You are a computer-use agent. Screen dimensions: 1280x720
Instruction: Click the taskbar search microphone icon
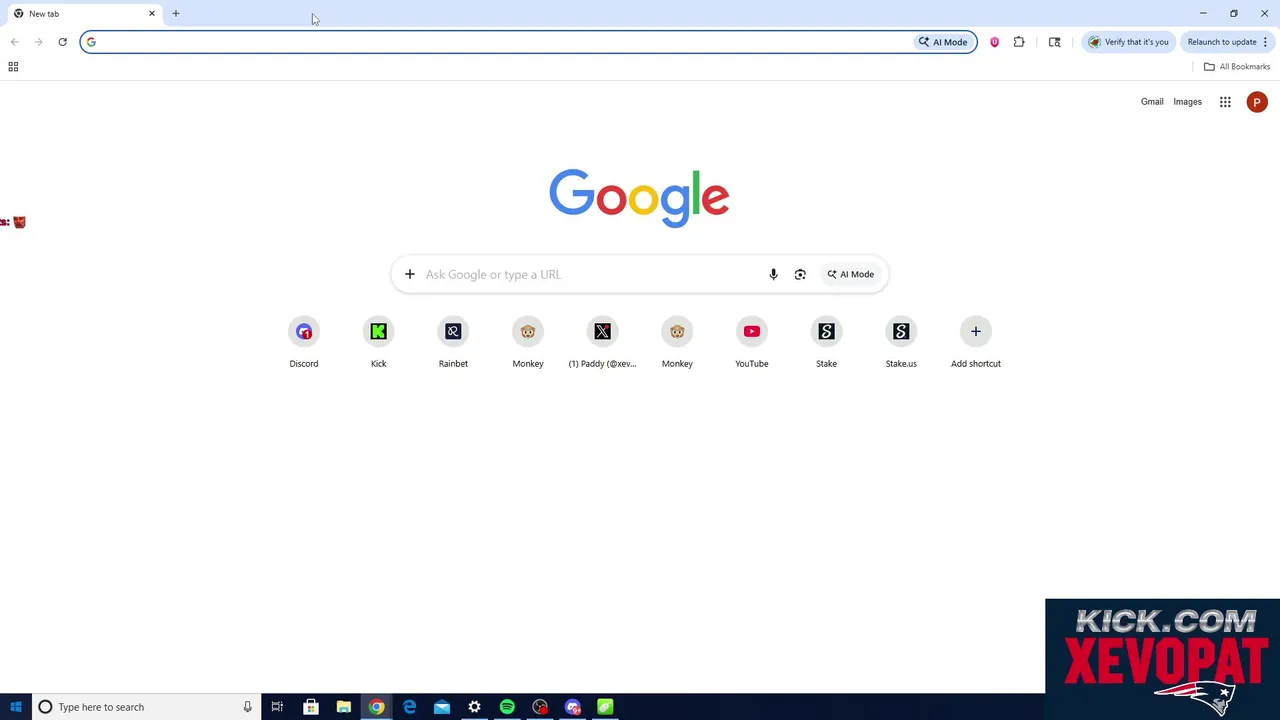pyautogui.click(x=247, y=707)
